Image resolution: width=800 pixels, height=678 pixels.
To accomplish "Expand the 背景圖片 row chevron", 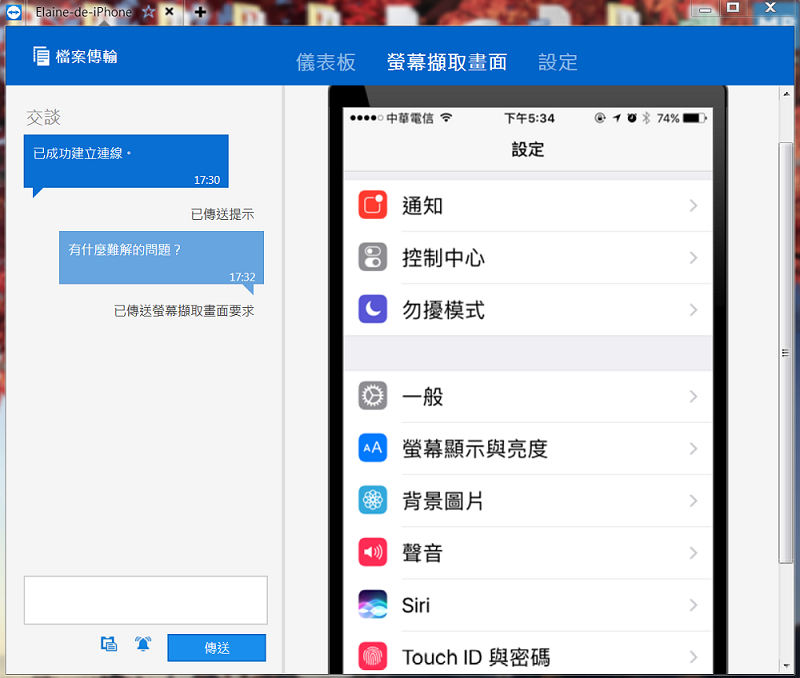I will click(693, 501).
